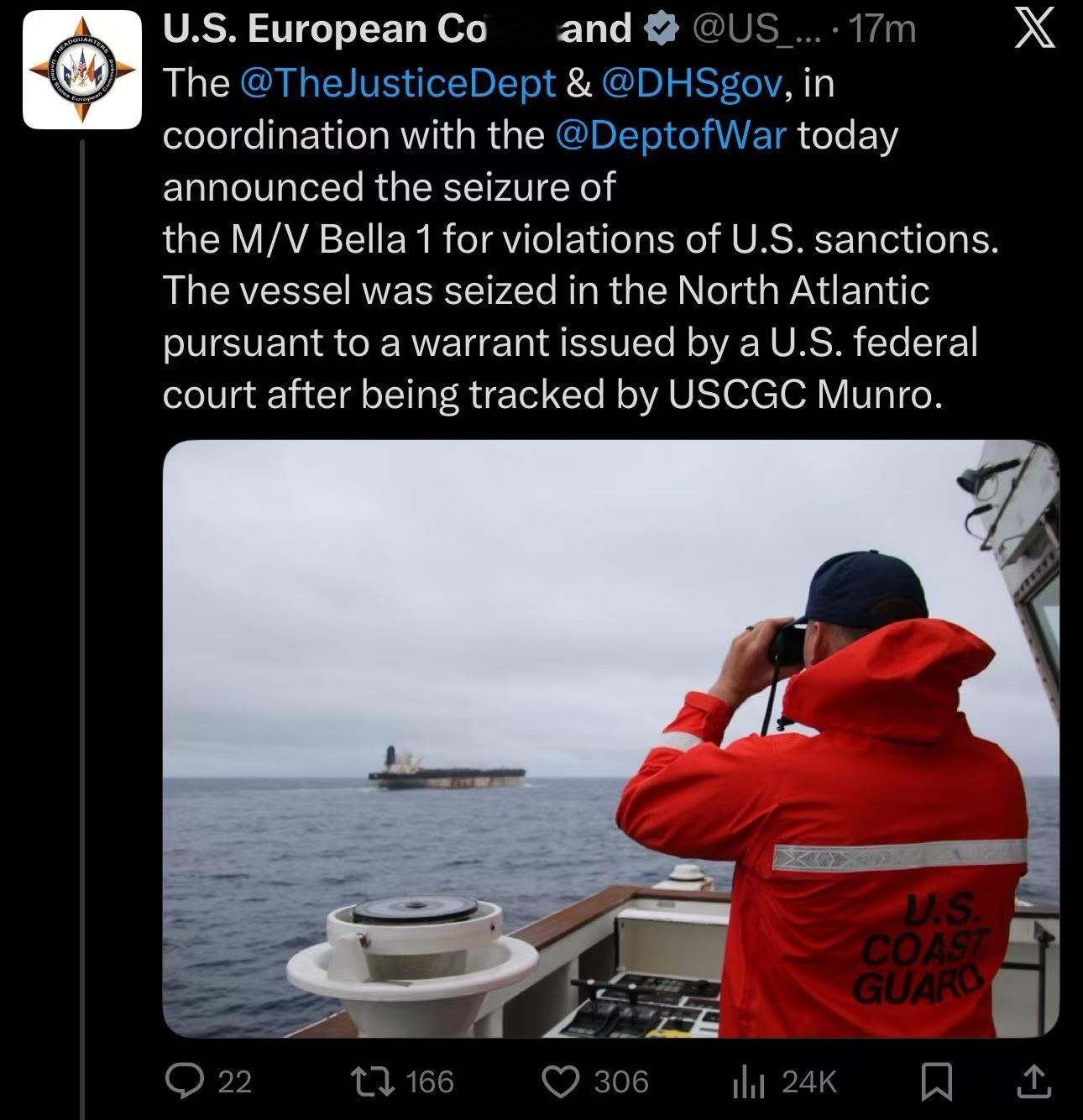
Task: Open the @TheJusticeDept mention link
Action: point(397,82)
